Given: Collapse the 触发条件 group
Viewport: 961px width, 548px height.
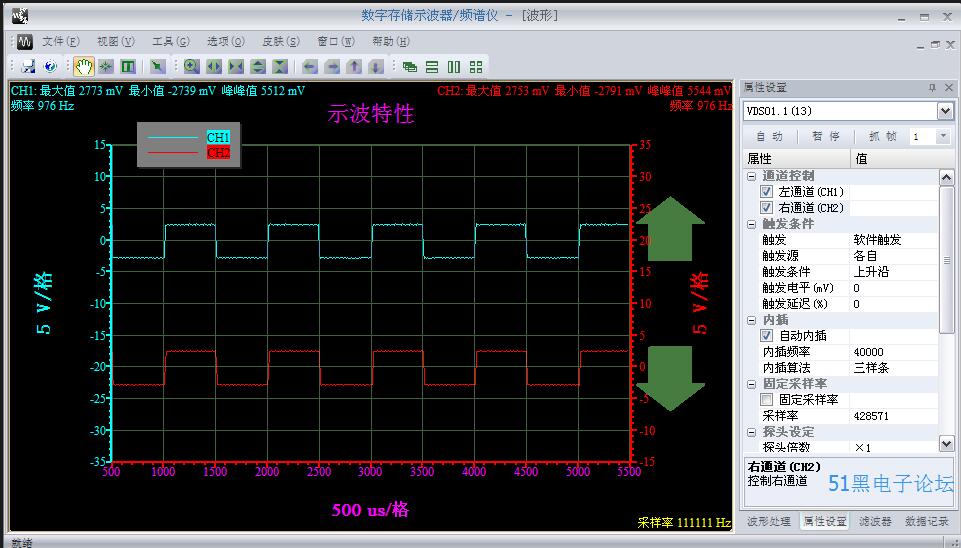Looking at the screenshot, I should coord(751,224).
